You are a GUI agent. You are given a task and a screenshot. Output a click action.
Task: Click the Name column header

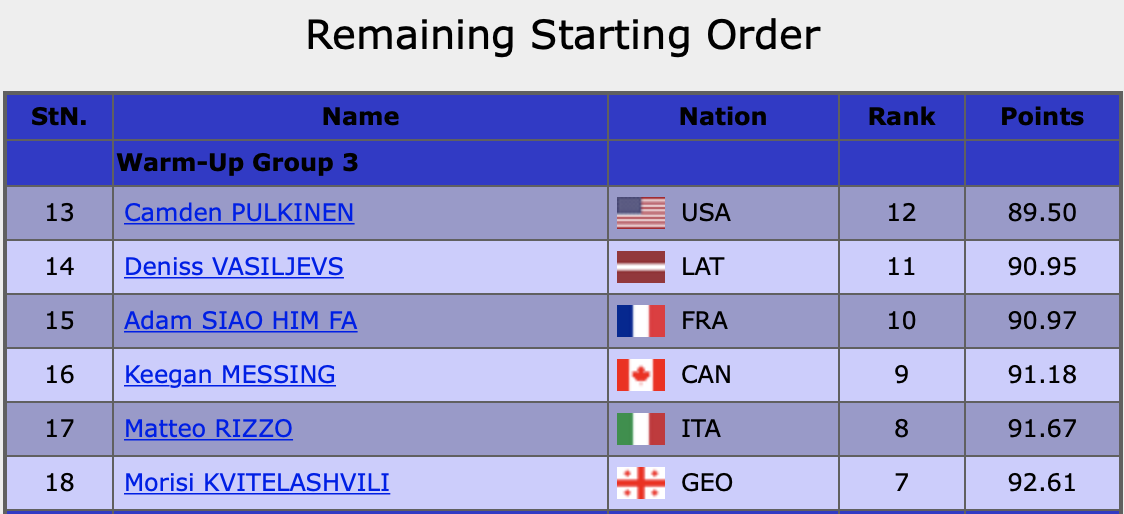360,117
